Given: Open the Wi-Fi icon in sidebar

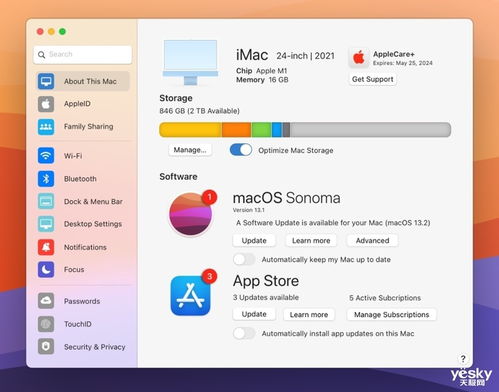Looking at the screenshot, I should pyautogui.click(x=46, y=156).
